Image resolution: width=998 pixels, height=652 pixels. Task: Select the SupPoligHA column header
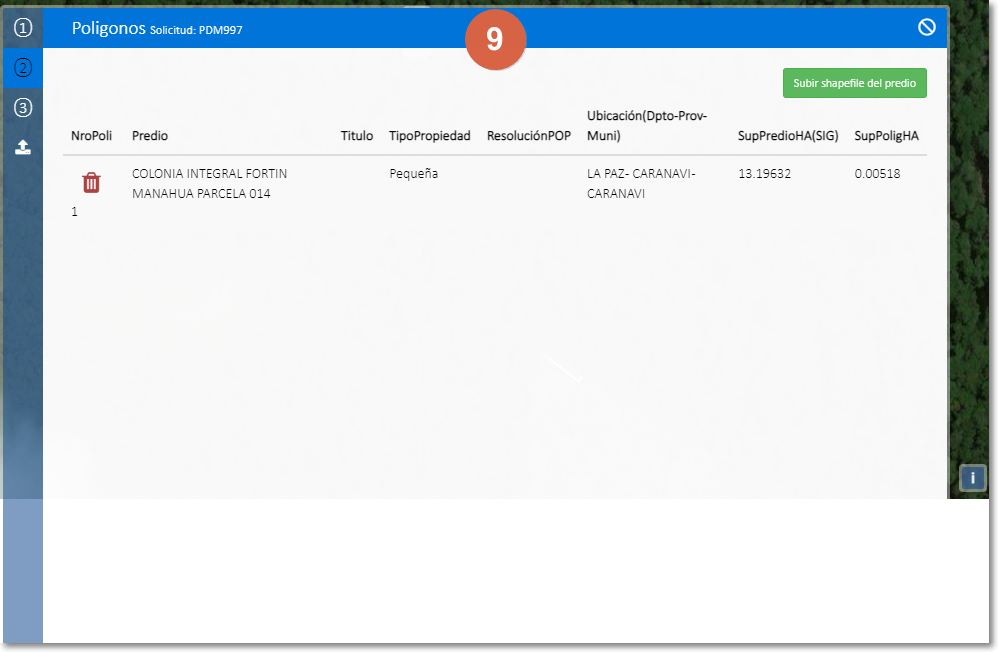886,136
